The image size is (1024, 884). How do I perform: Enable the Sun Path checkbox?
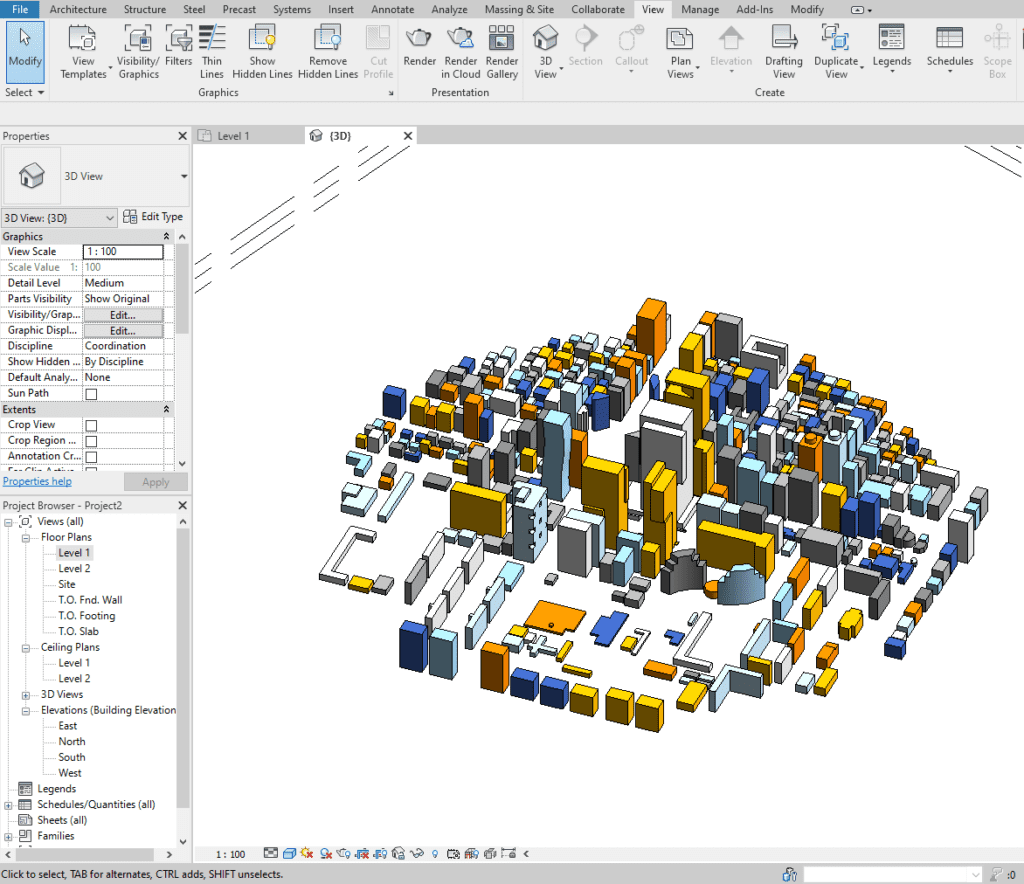(90, 392)
